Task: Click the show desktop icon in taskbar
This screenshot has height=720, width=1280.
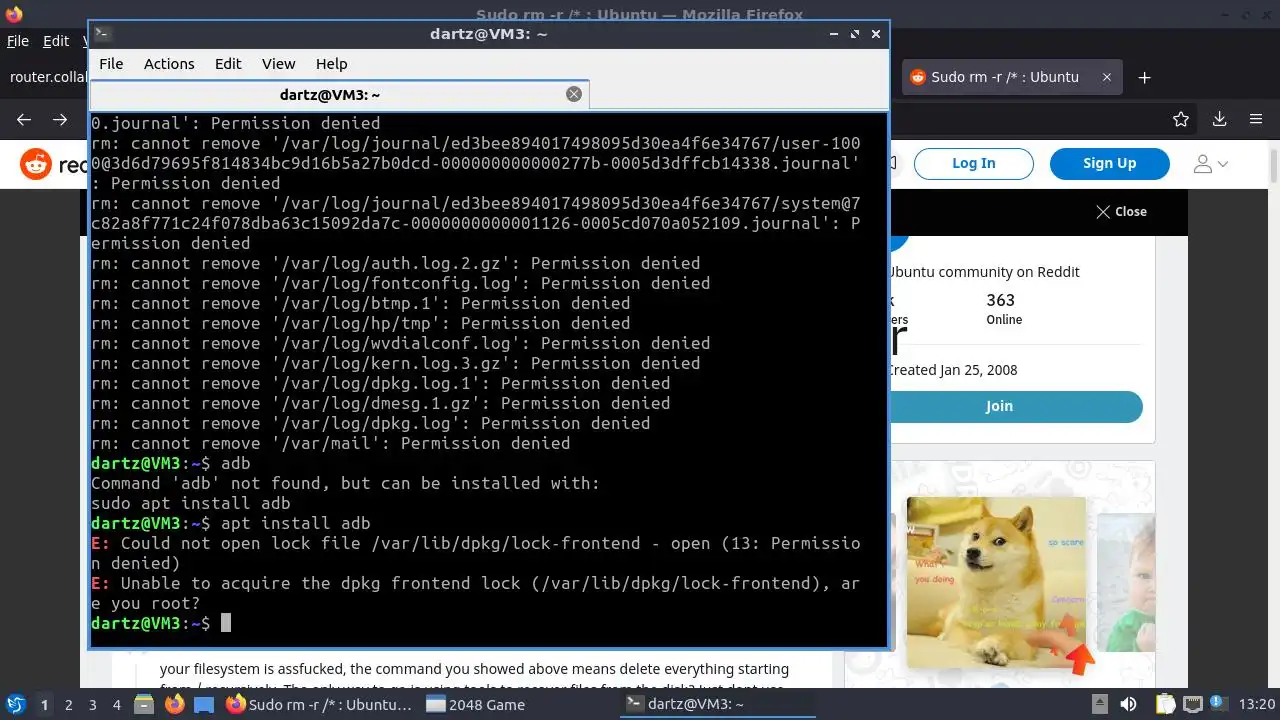Action: 203,705
